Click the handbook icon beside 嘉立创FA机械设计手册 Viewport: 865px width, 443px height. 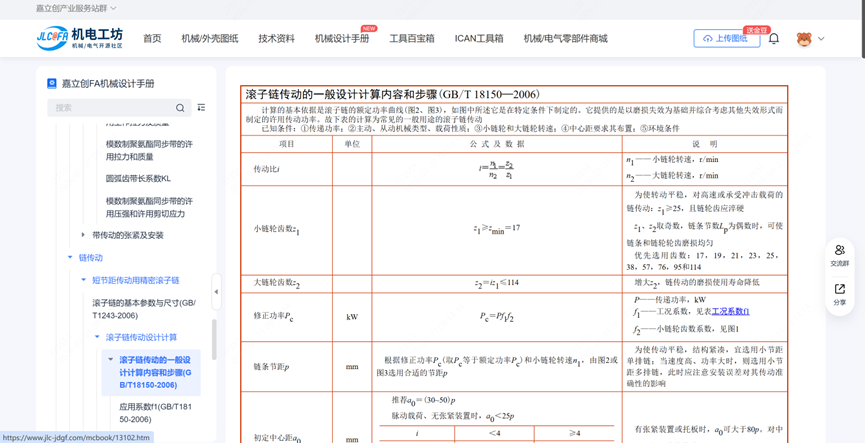[x=52, y=84]
